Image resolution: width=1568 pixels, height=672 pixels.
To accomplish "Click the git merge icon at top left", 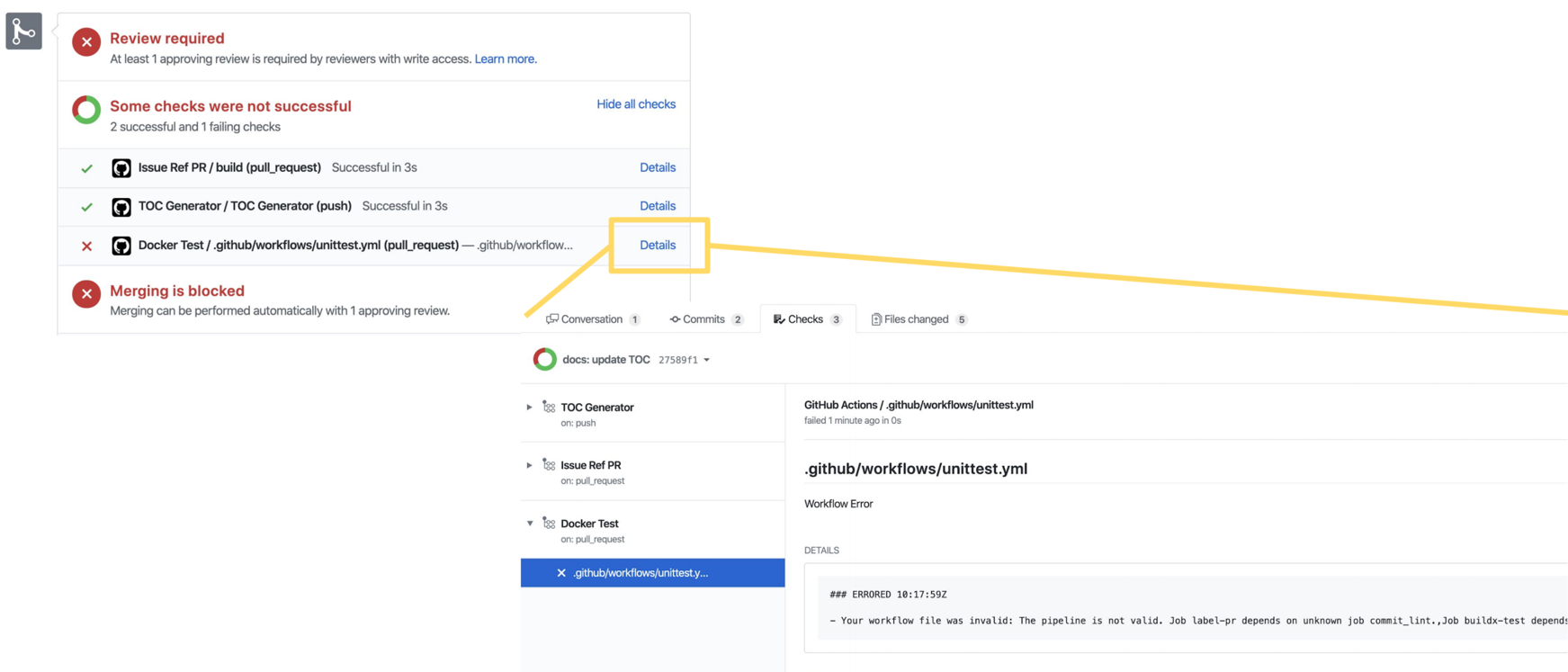I will 23,31.
